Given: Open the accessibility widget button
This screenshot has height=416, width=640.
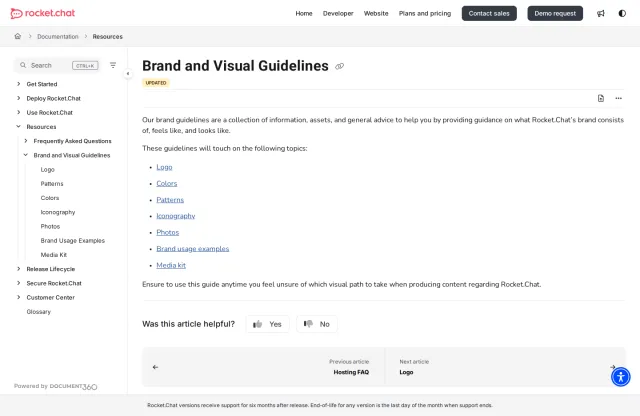Looking at the screenshot, I should (620, 377).
